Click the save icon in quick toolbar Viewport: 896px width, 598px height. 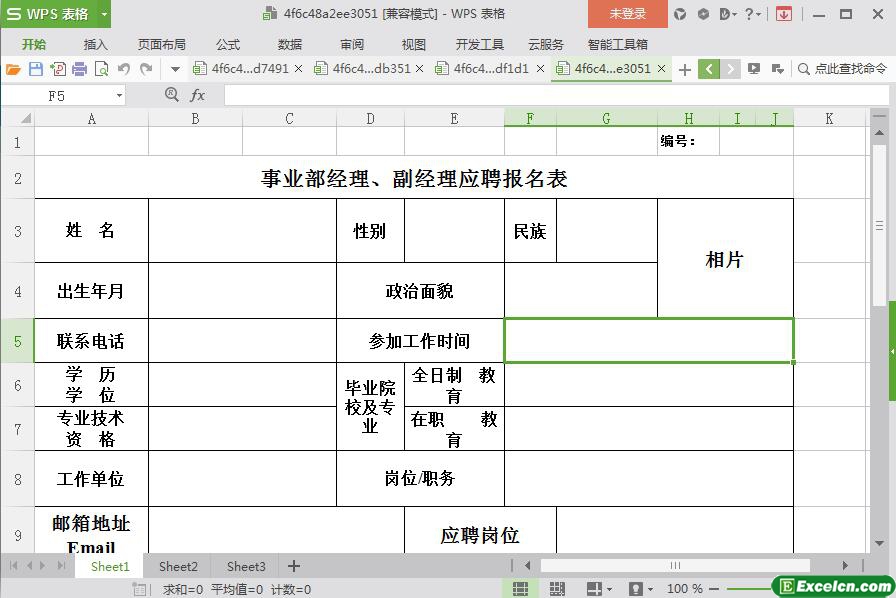tap(36, 69)
